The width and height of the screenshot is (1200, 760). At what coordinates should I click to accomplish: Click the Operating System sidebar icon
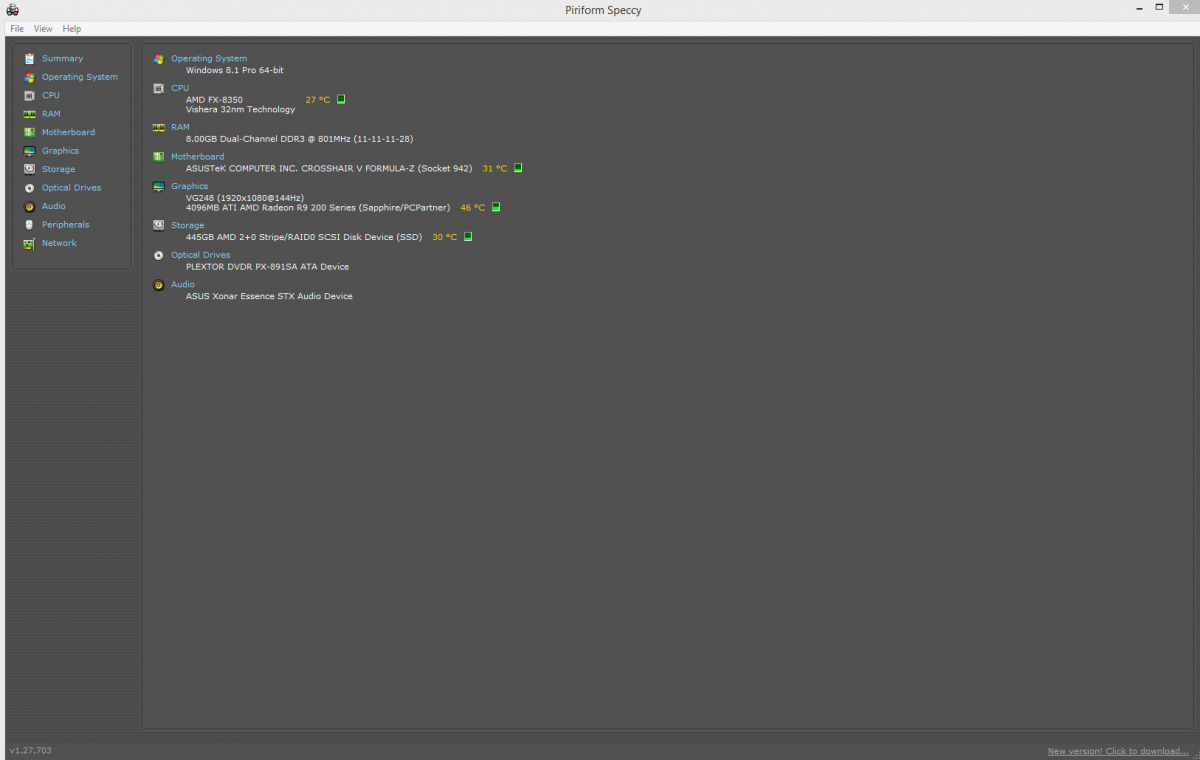29,77
